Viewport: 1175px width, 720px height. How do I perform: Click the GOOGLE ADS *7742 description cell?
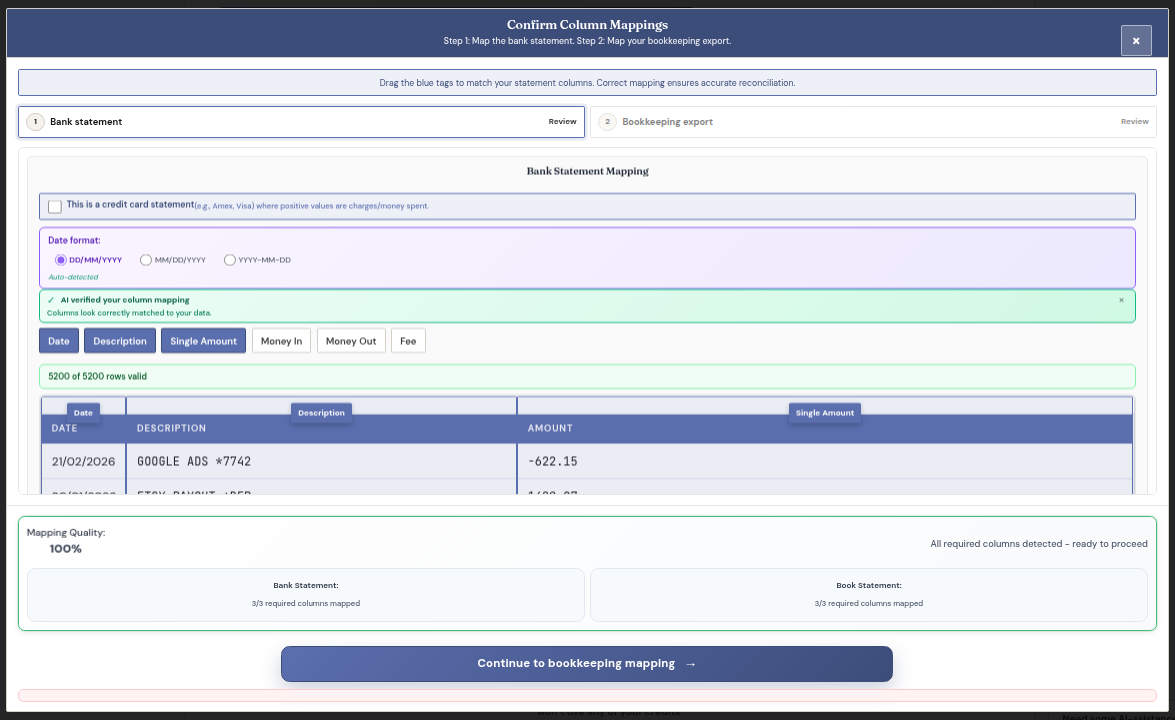(x=321, y=462)
